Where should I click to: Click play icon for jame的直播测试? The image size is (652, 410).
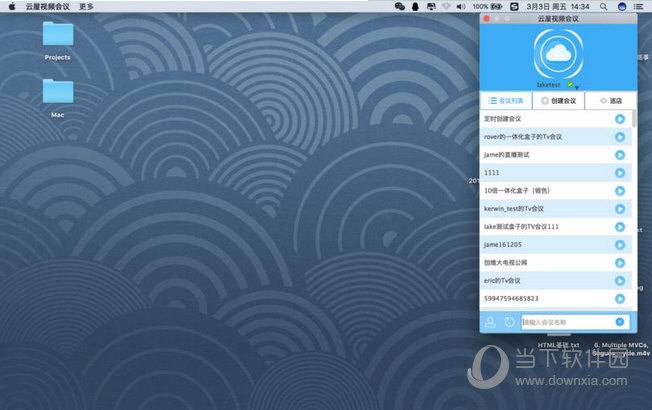(620, 155)
